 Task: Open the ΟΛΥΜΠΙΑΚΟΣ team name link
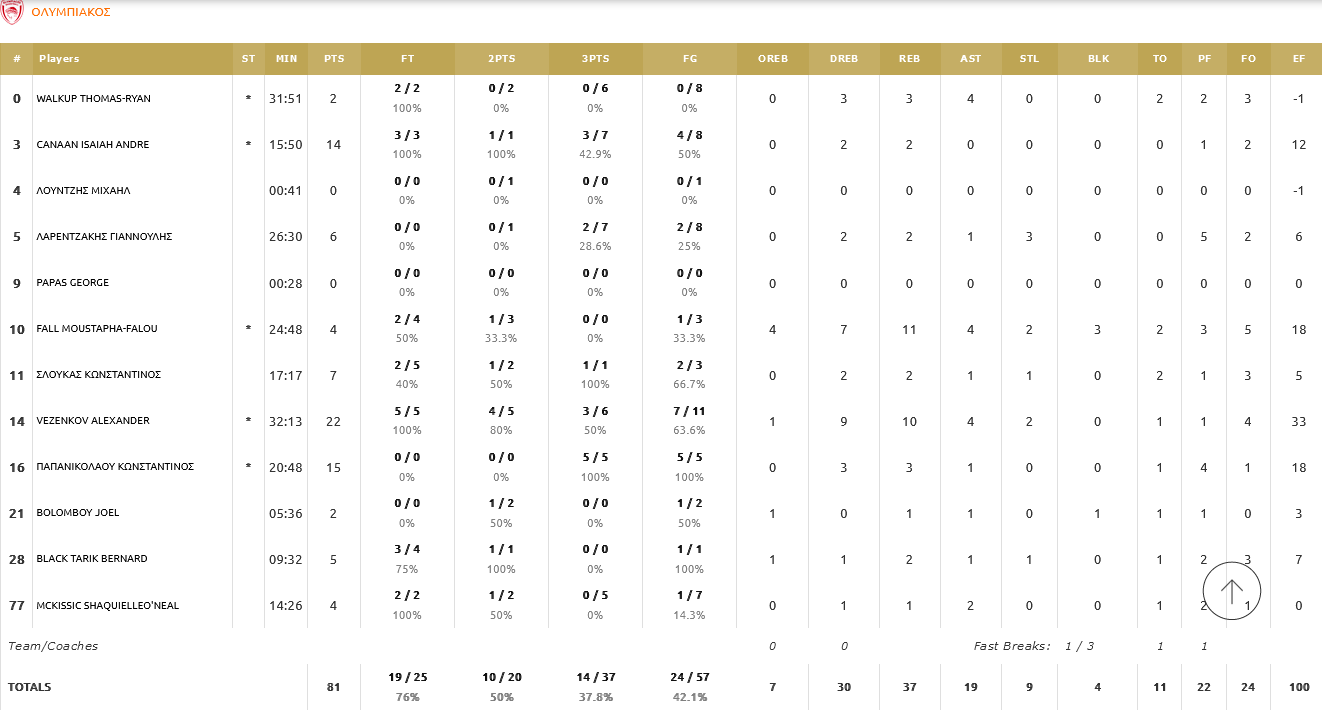point(71,12)
